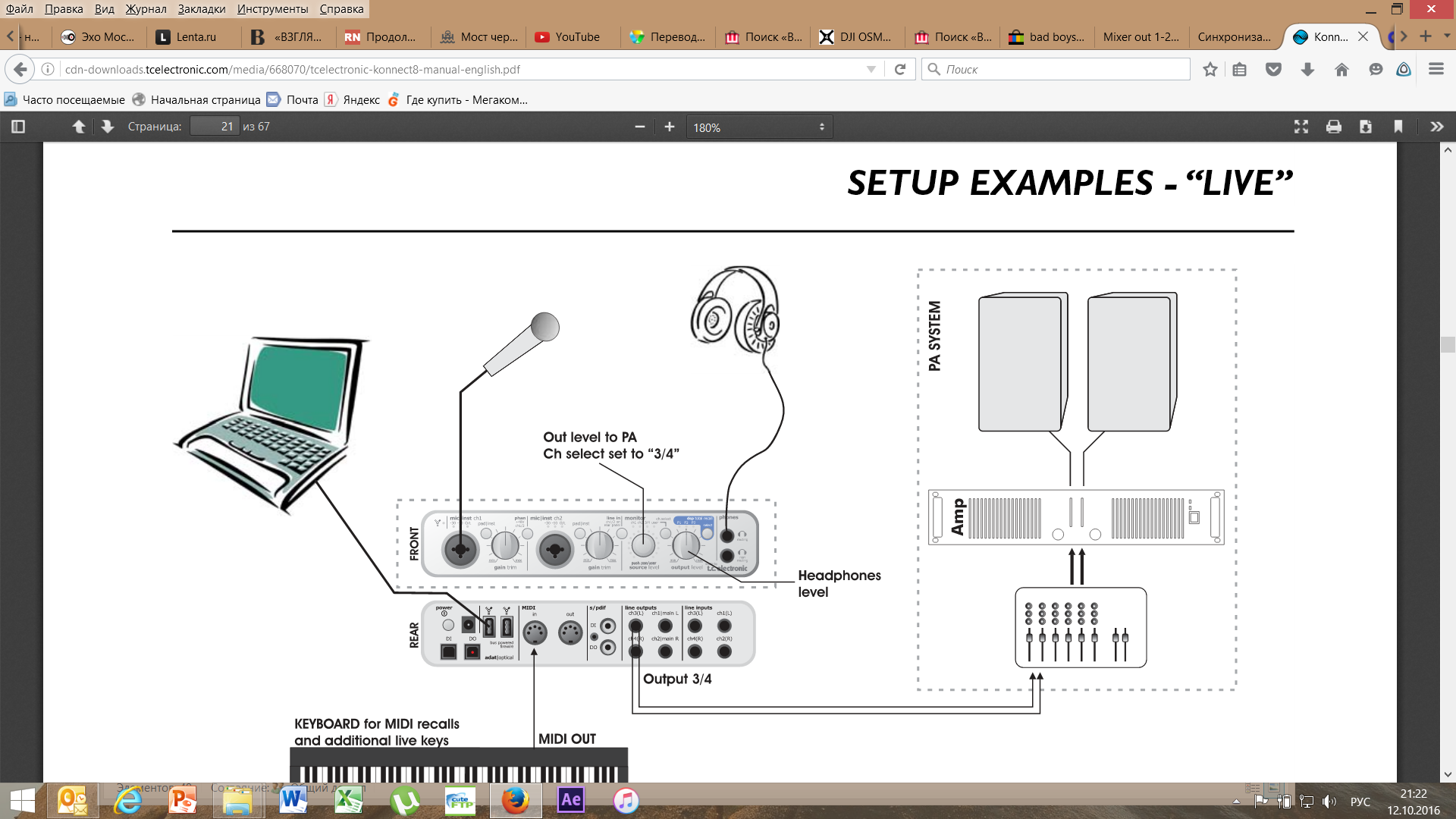The image size is (1456, 819).
Task: Expand PDF viewer tools double-chevron menu
Action: [1436, 127]
